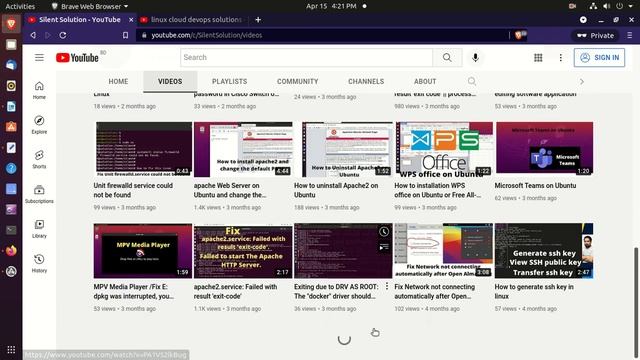Open Fix Network not connecting video title
Image resolution: width=640 pixels, height=360 pixels.
434,291
